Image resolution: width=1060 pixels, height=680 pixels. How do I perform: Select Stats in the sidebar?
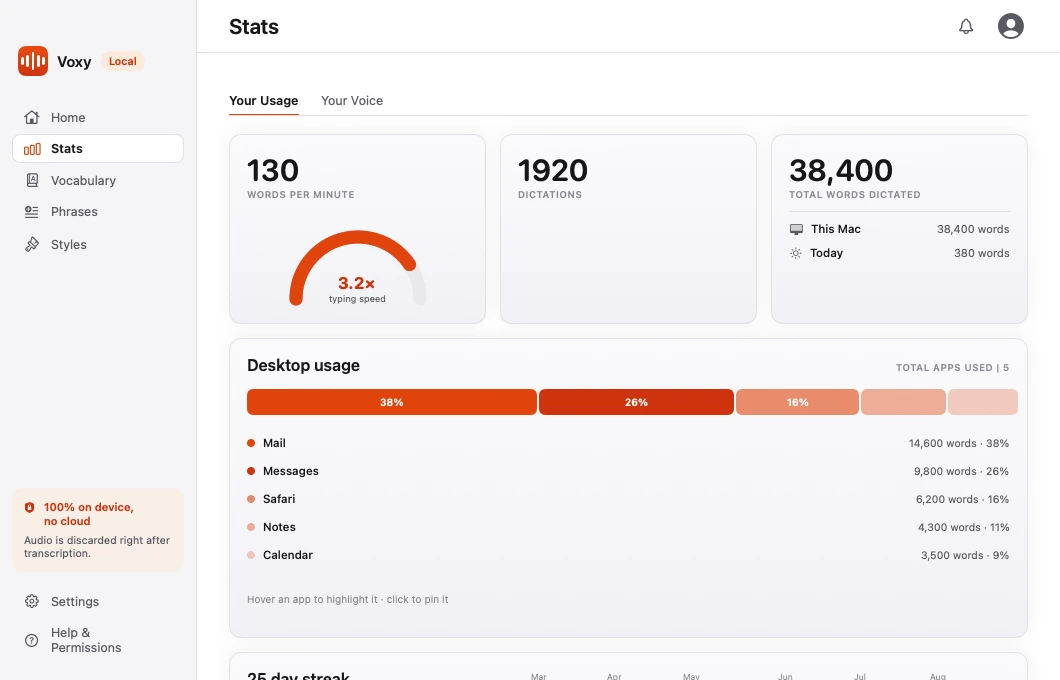point(98,149)
